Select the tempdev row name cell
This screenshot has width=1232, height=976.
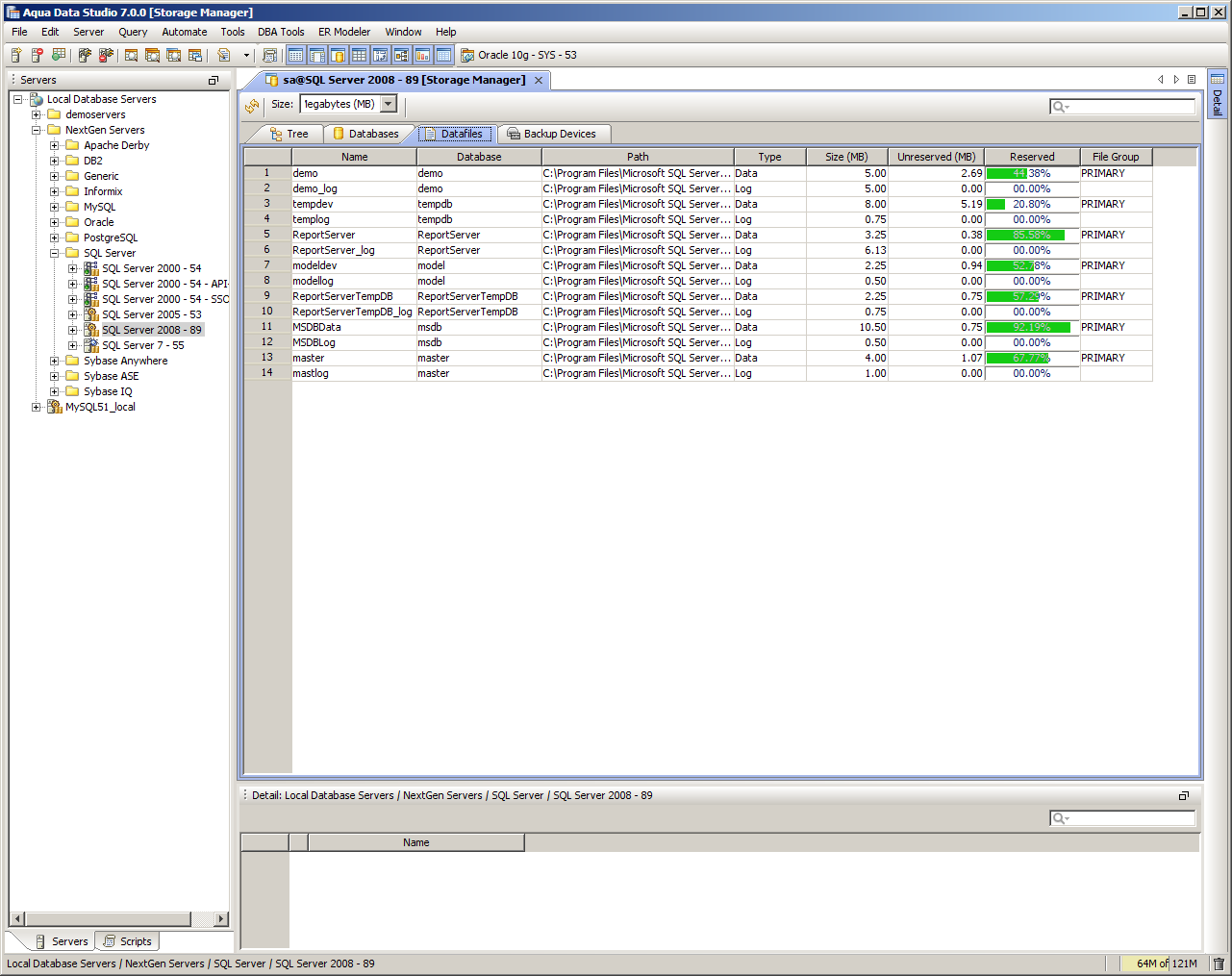pyautogui.click(x=354, y=204)
